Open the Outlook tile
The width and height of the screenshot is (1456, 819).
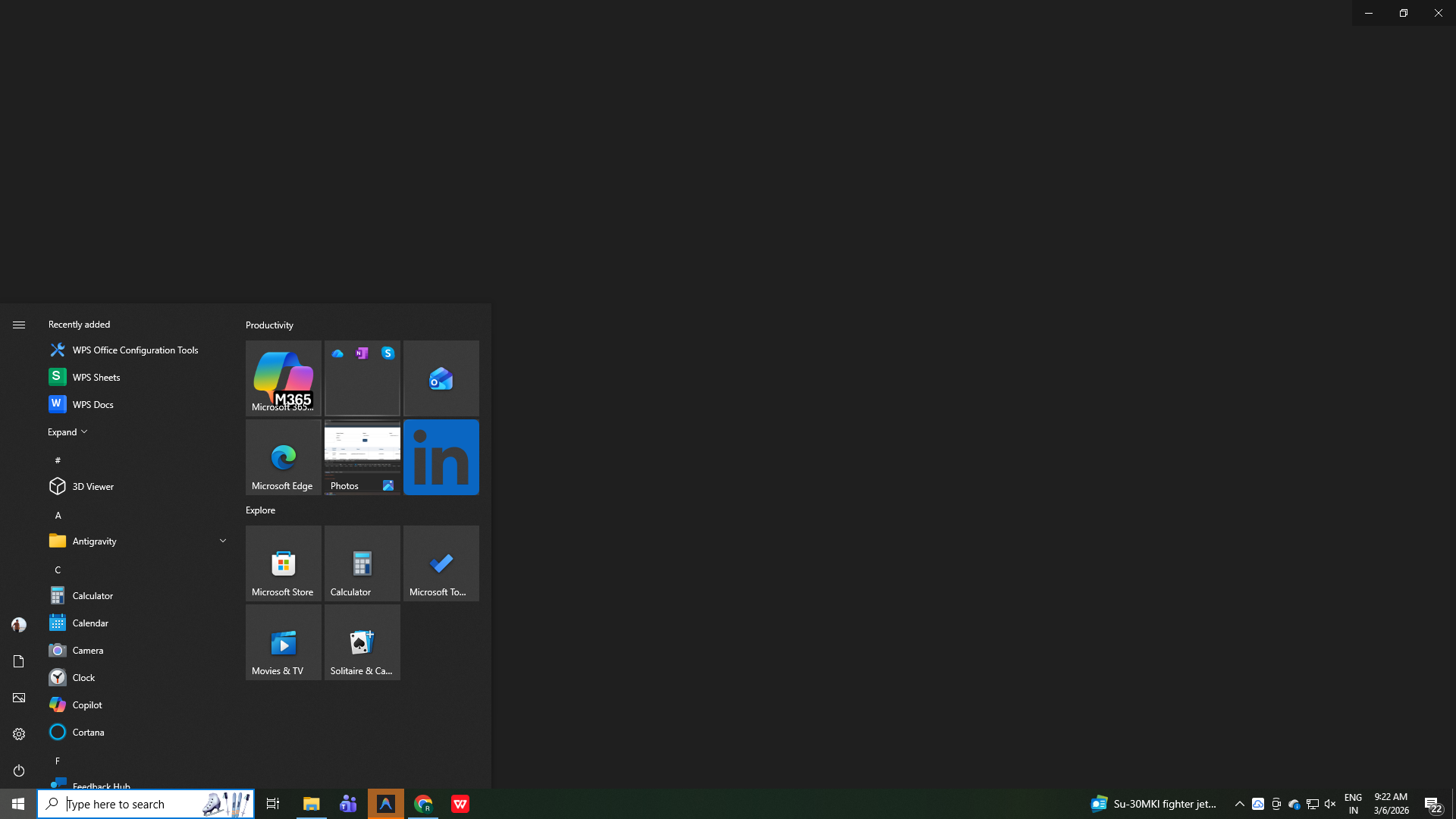[x=441, y=378]
